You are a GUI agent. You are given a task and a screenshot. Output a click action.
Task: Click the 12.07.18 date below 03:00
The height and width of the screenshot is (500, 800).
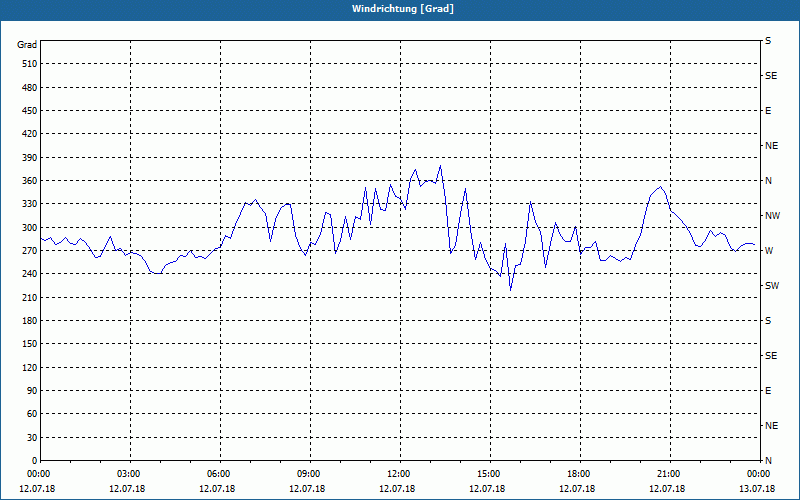point(127,489)
